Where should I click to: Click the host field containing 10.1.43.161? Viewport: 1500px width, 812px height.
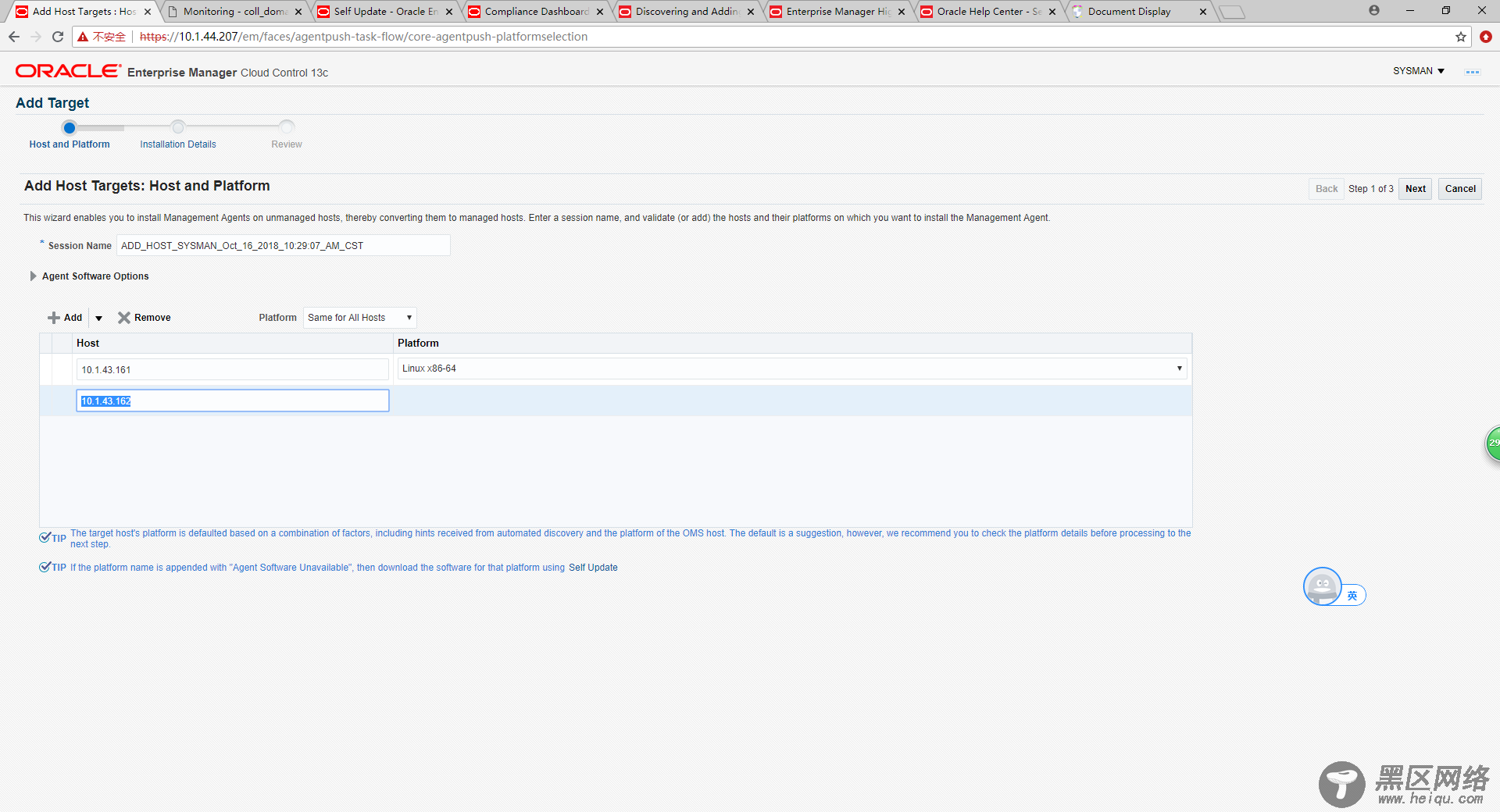pyautogui.click(x=233, y=369)
